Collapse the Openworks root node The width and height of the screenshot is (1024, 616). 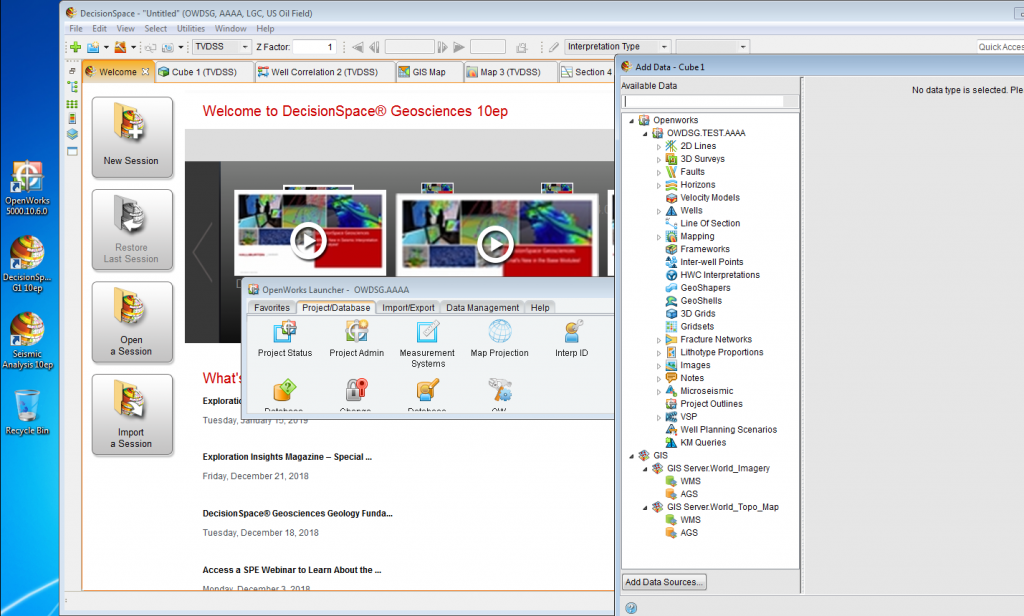pos(632,121)
